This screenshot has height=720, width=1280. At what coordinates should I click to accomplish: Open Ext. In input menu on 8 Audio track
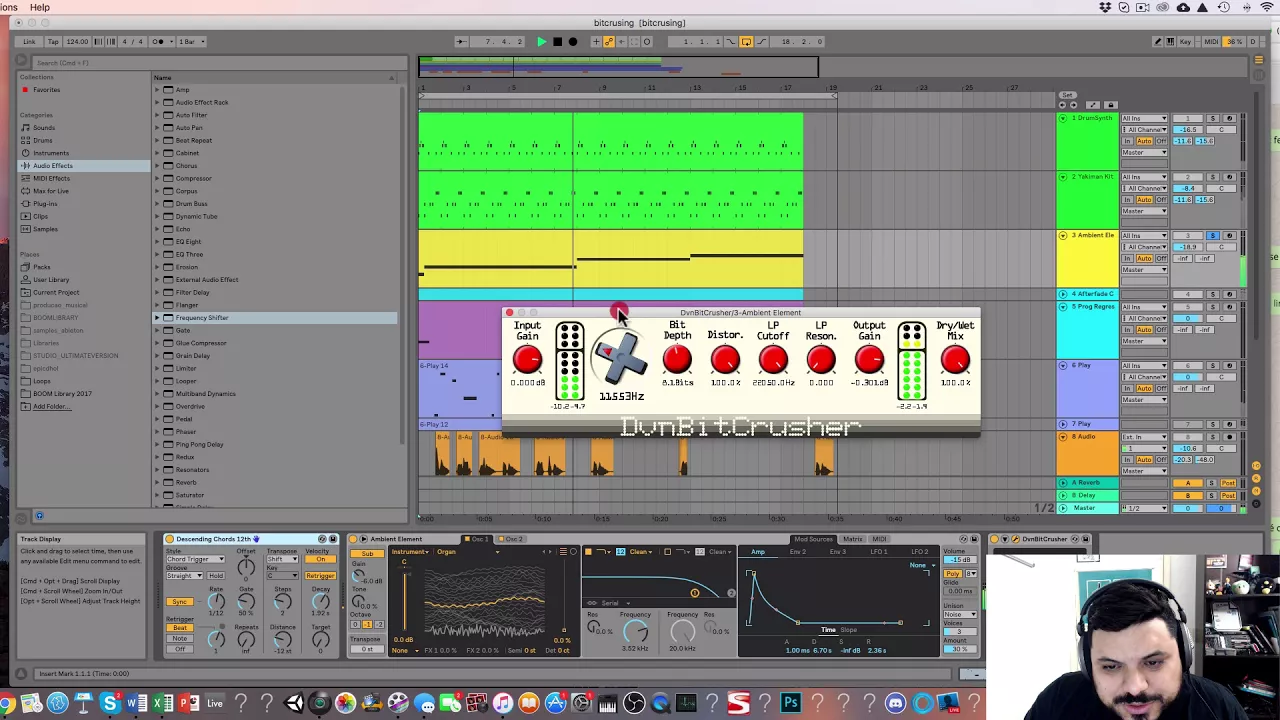[x=1144, y=437]
